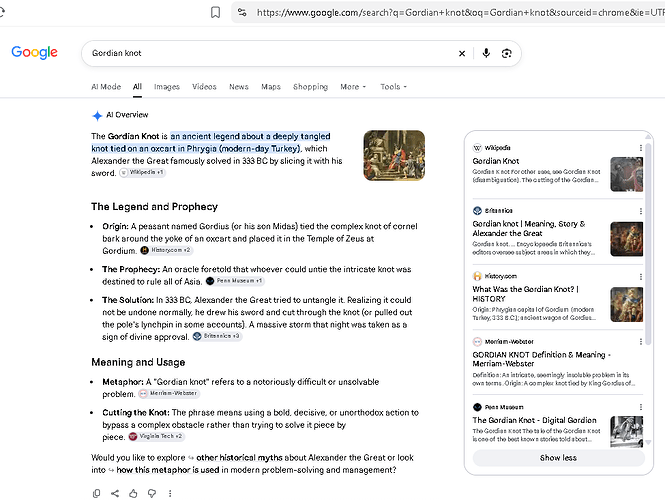
Task: Start voice search with the microphone icon
Action: 486,53
